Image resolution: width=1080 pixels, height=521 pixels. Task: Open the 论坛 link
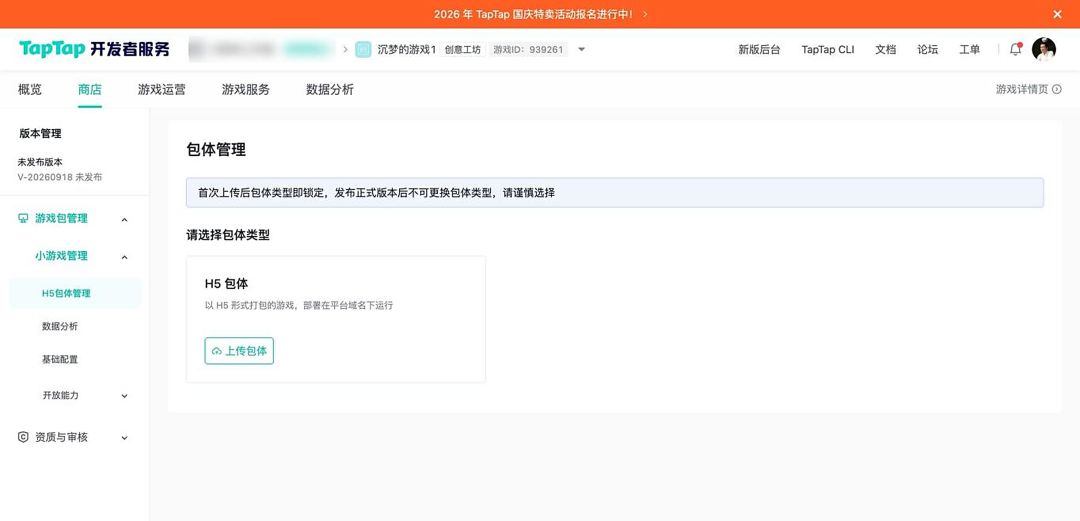(927, 50)
